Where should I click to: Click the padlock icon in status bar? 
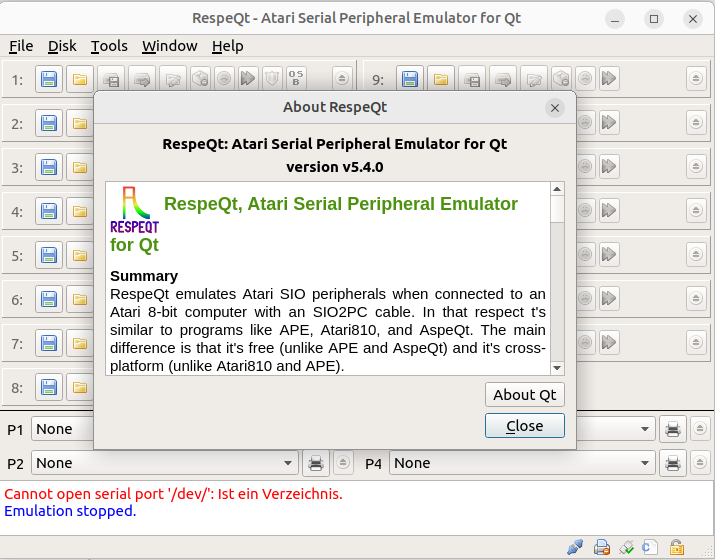coord(677,547)
